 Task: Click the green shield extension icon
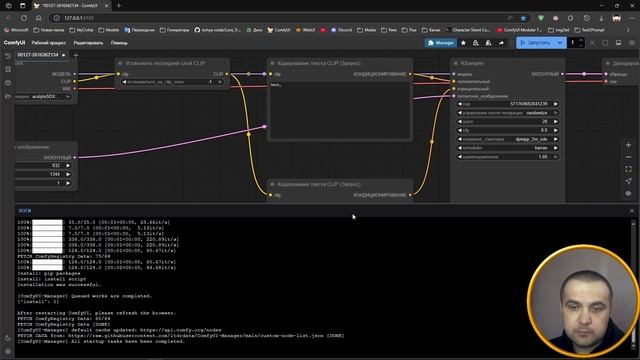tap(541, 18)
